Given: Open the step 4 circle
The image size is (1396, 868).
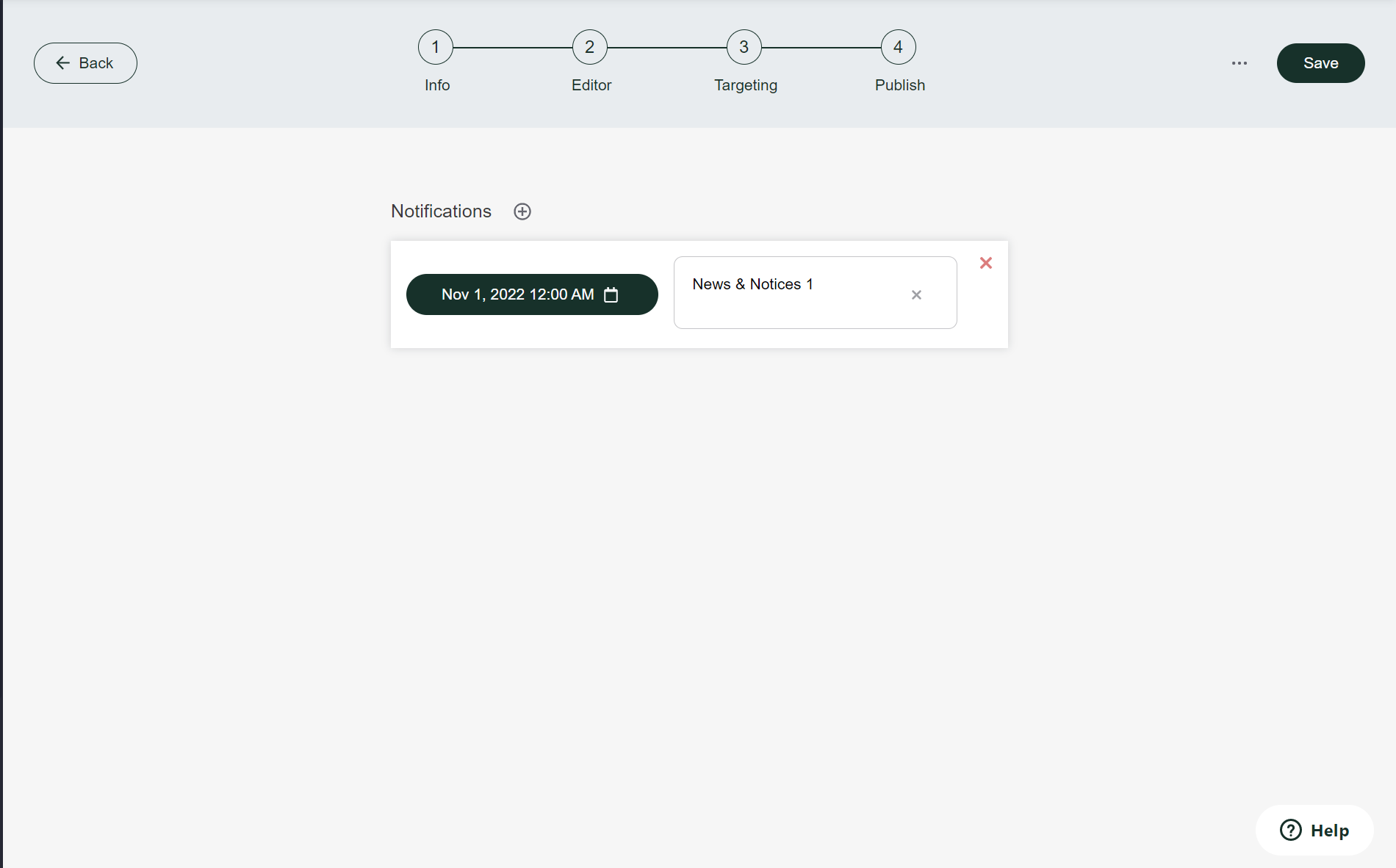Looking at the screenshot, I should [x=899, y=47].
